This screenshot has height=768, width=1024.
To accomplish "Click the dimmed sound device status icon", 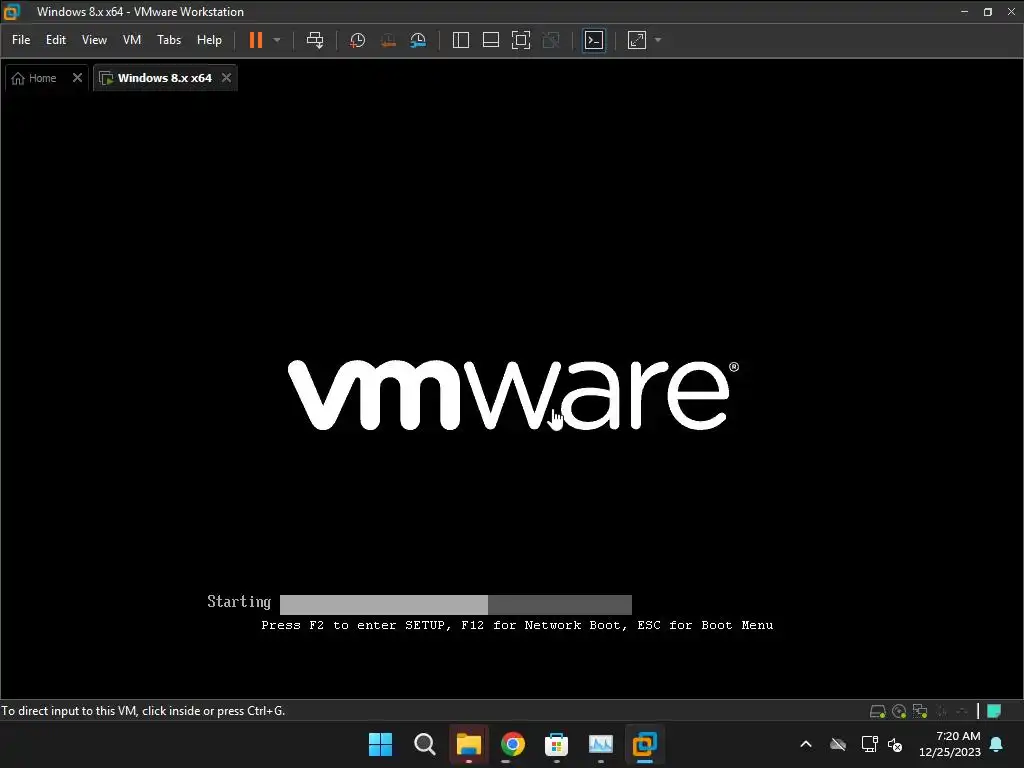I will (941, 711).
